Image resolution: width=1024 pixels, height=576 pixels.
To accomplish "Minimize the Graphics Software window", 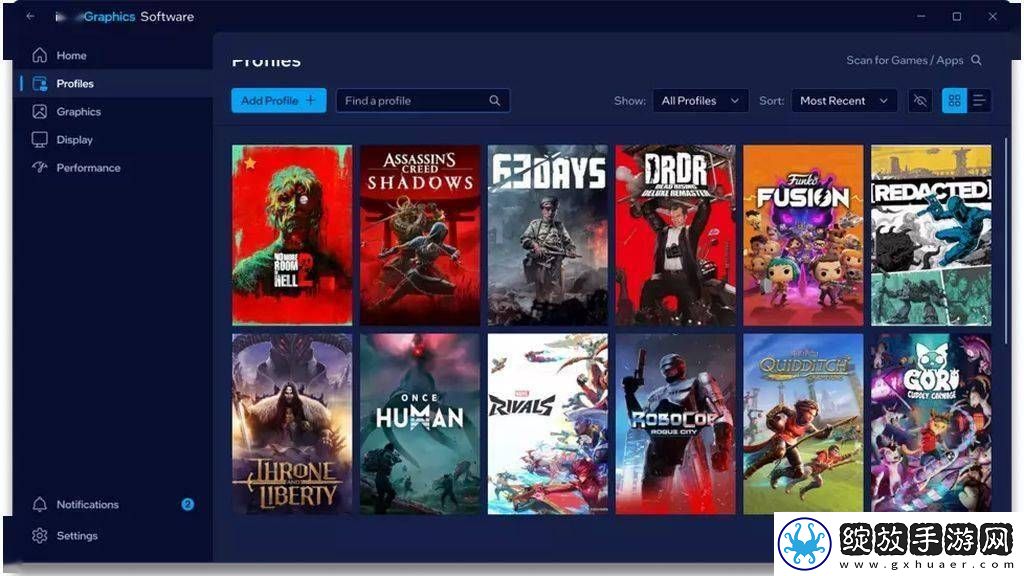I will click(921, 16).
